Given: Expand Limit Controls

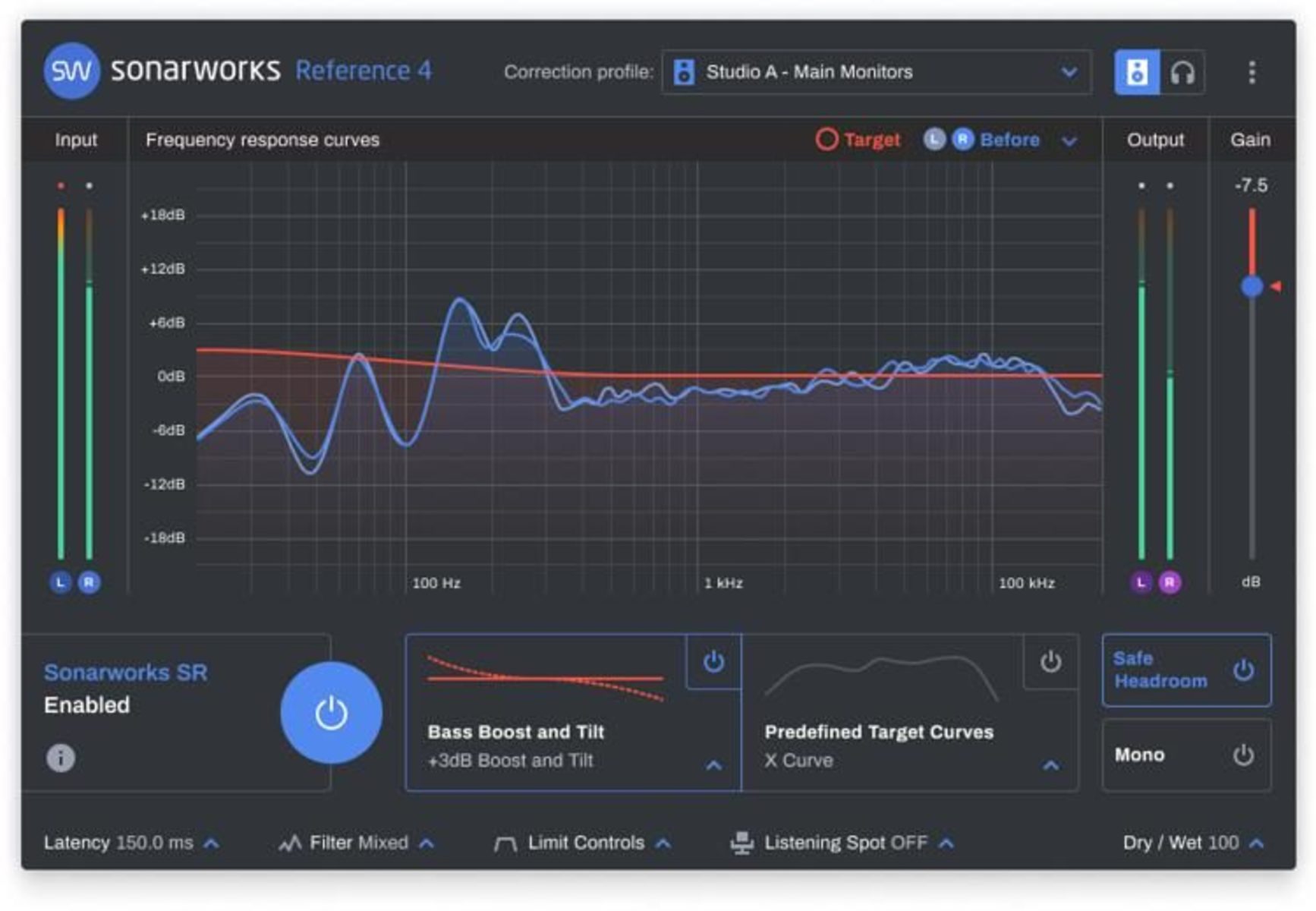Looking at the screenshot, I should tap(663, 843).
